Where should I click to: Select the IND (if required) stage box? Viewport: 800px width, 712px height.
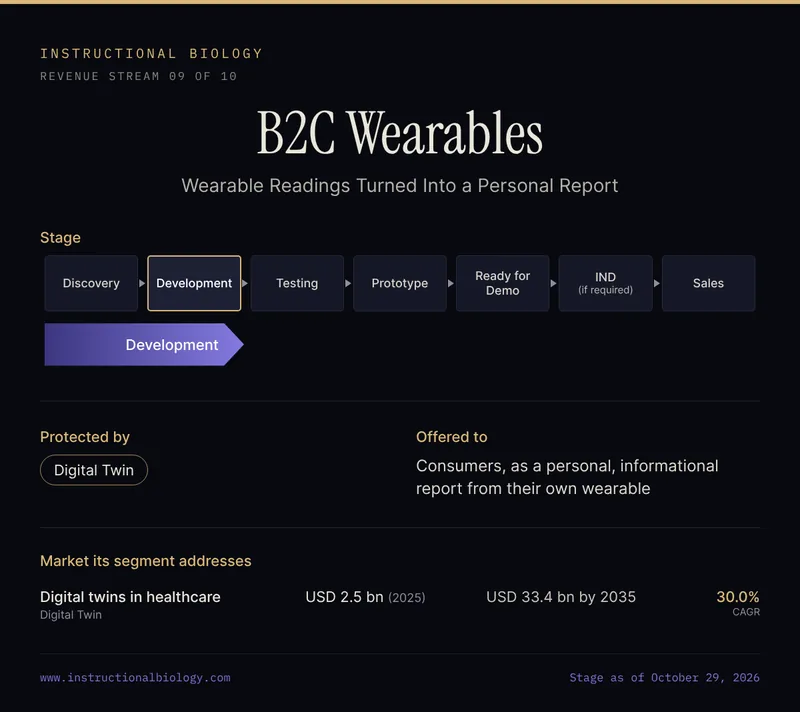[x=606, y=283]
